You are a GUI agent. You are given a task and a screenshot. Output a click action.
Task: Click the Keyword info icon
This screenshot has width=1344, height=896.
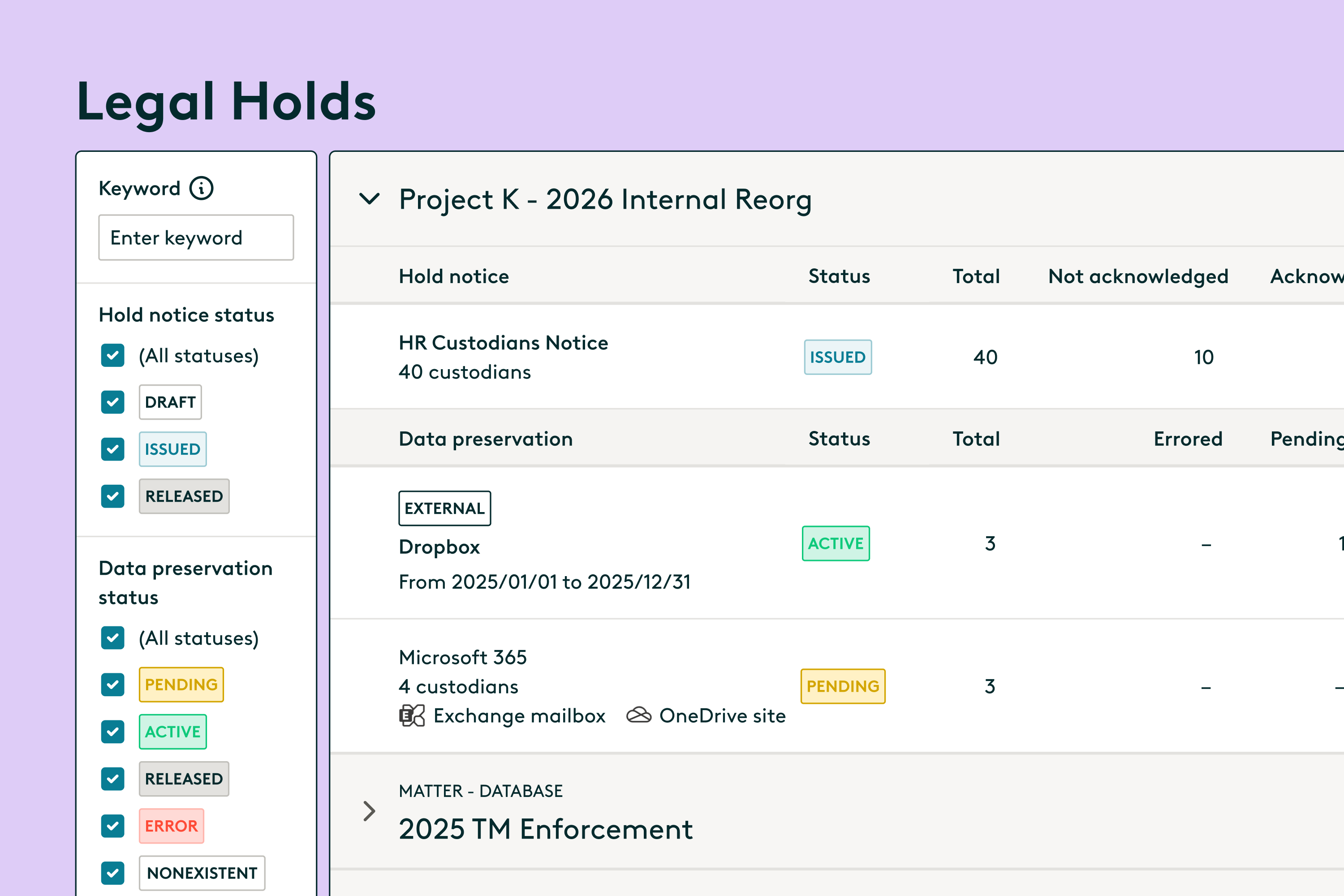(x=201, y=188)
